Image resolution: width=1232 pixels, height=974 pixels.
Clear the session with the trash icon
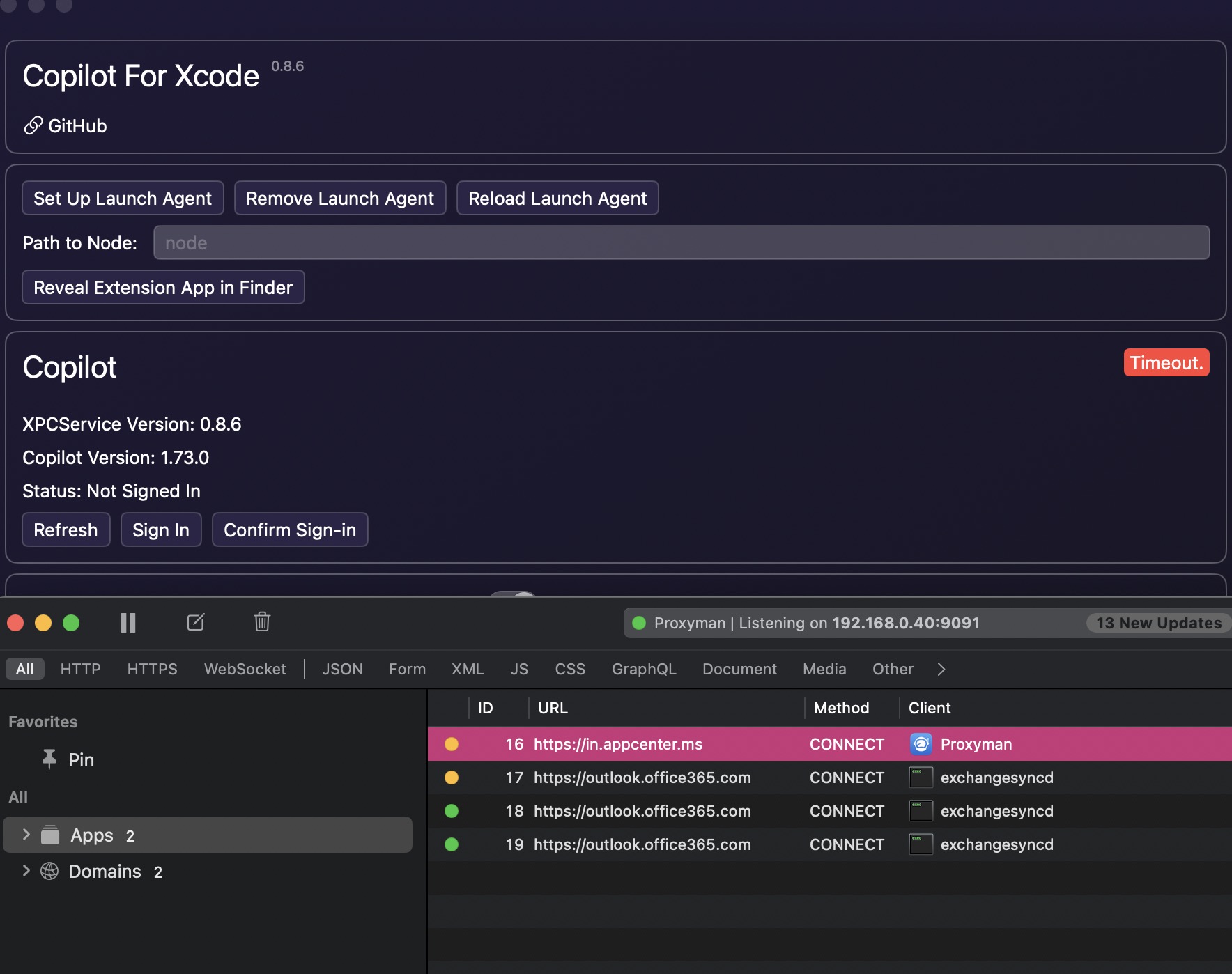[x=262, y=621]
